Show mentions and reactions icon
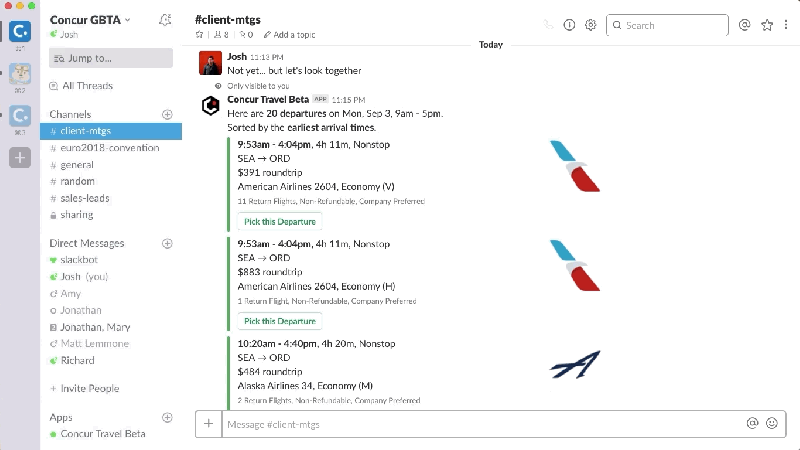The width and height of the screenshot is (800, 450). tap(744, 25)
